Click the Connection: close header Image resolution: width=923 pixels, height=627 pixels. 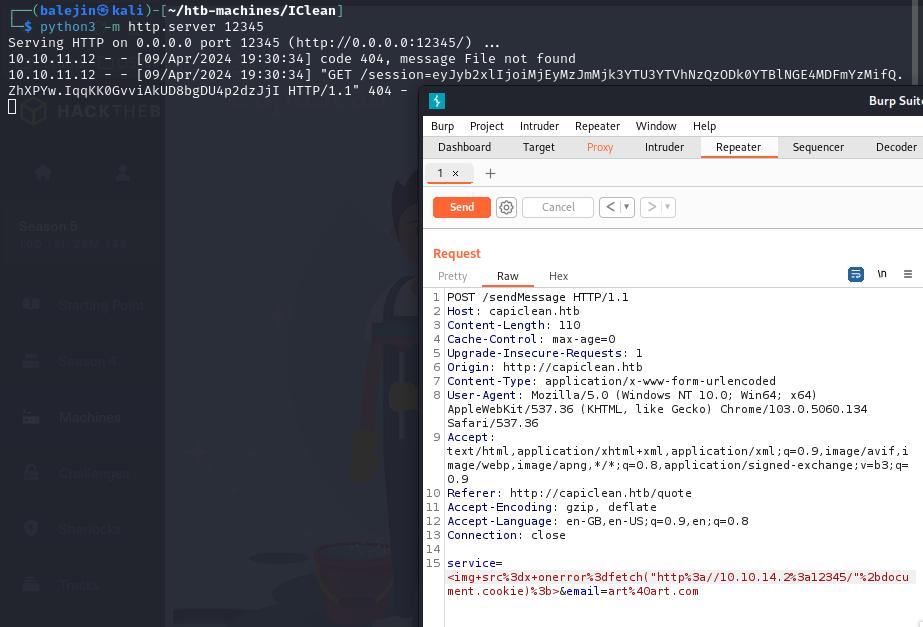point(506,535)
